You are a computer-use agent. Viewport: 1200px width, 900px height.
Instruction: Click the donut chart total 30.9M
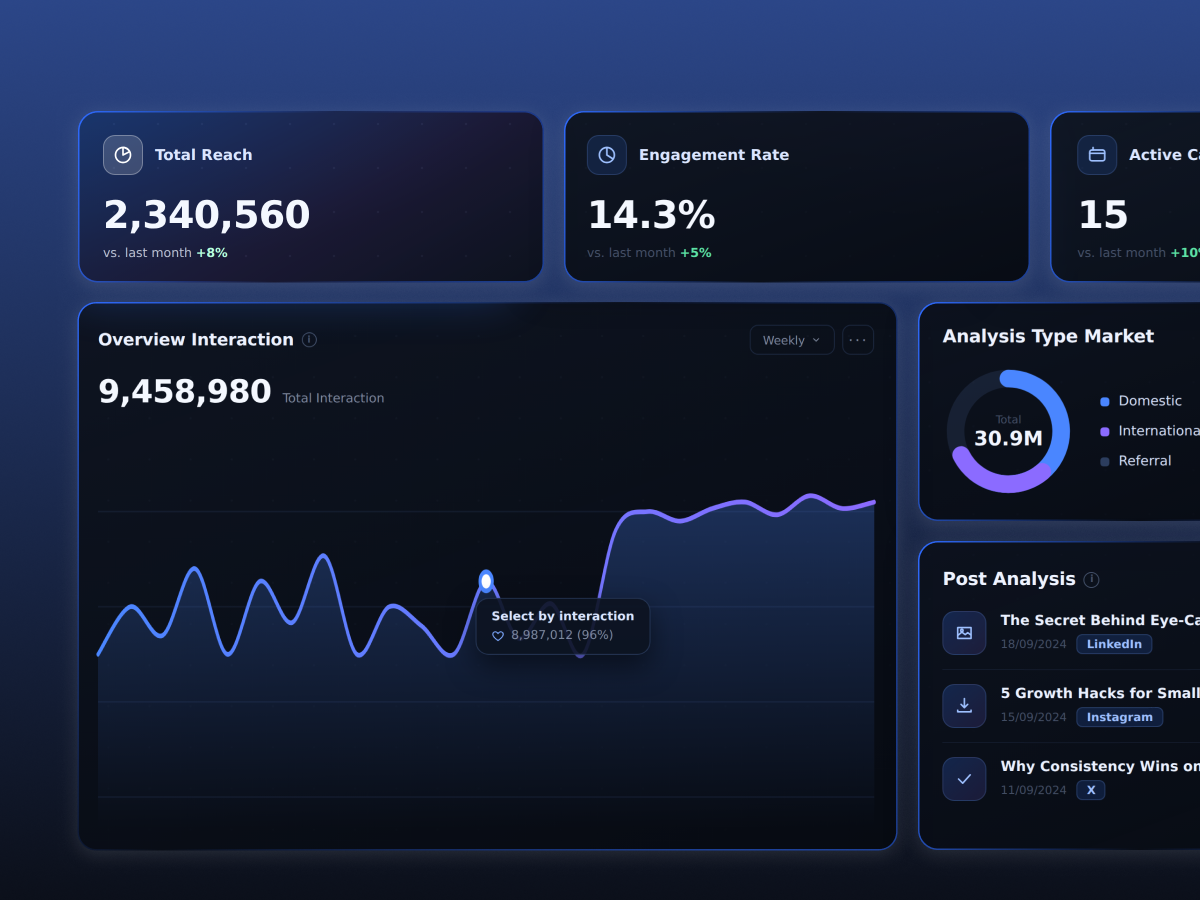click(x=1008, y=438)
